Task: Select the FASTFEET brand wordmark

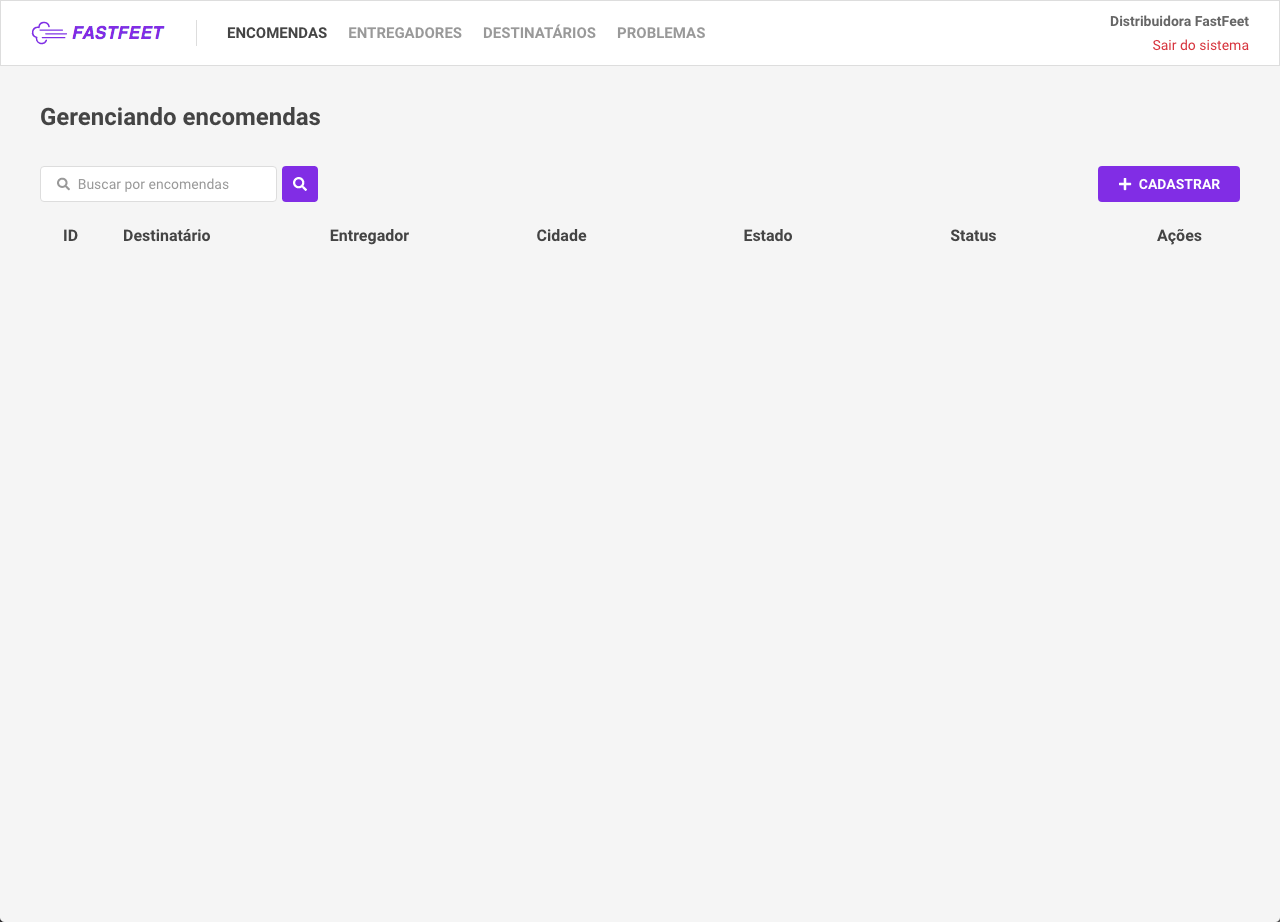Action: [117, 32]
